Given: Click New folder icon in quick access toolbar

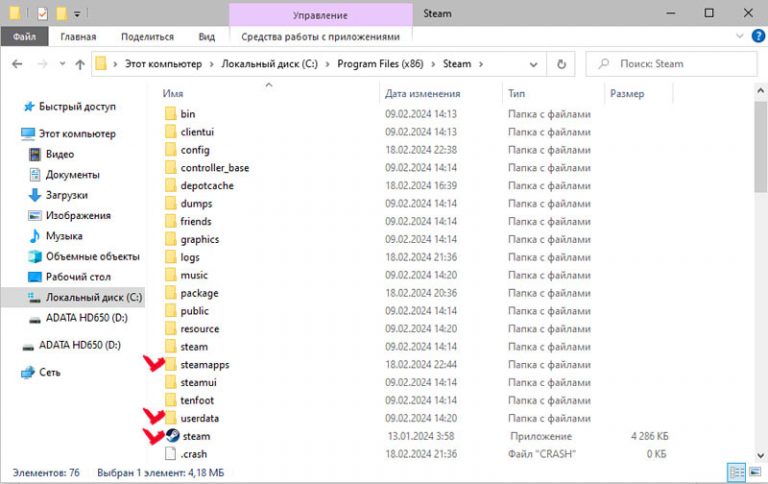Looking at the screenshot, I should [x=61, y=14].
